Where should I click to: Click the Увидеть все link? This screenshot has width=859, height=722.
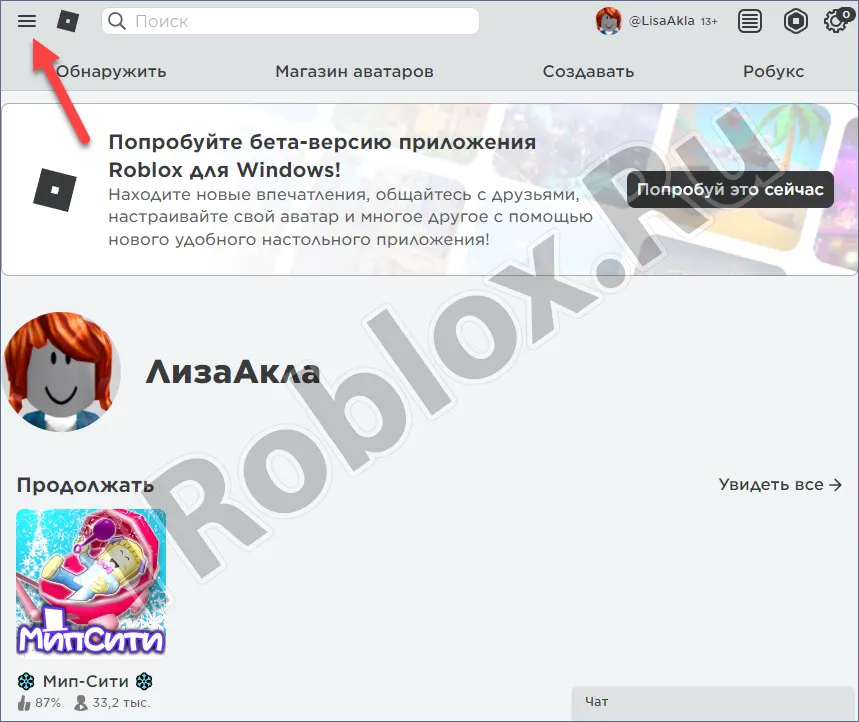click(x=780, y=485)
